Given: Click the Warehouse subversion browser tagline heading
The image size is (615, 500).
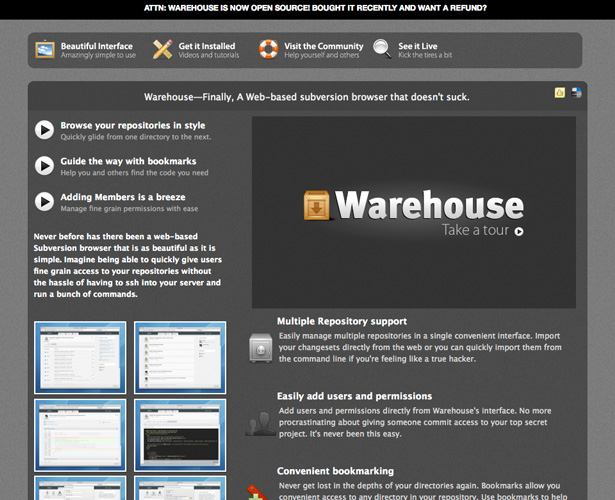Looking at the screenshot, I should [x=306, y=97].
